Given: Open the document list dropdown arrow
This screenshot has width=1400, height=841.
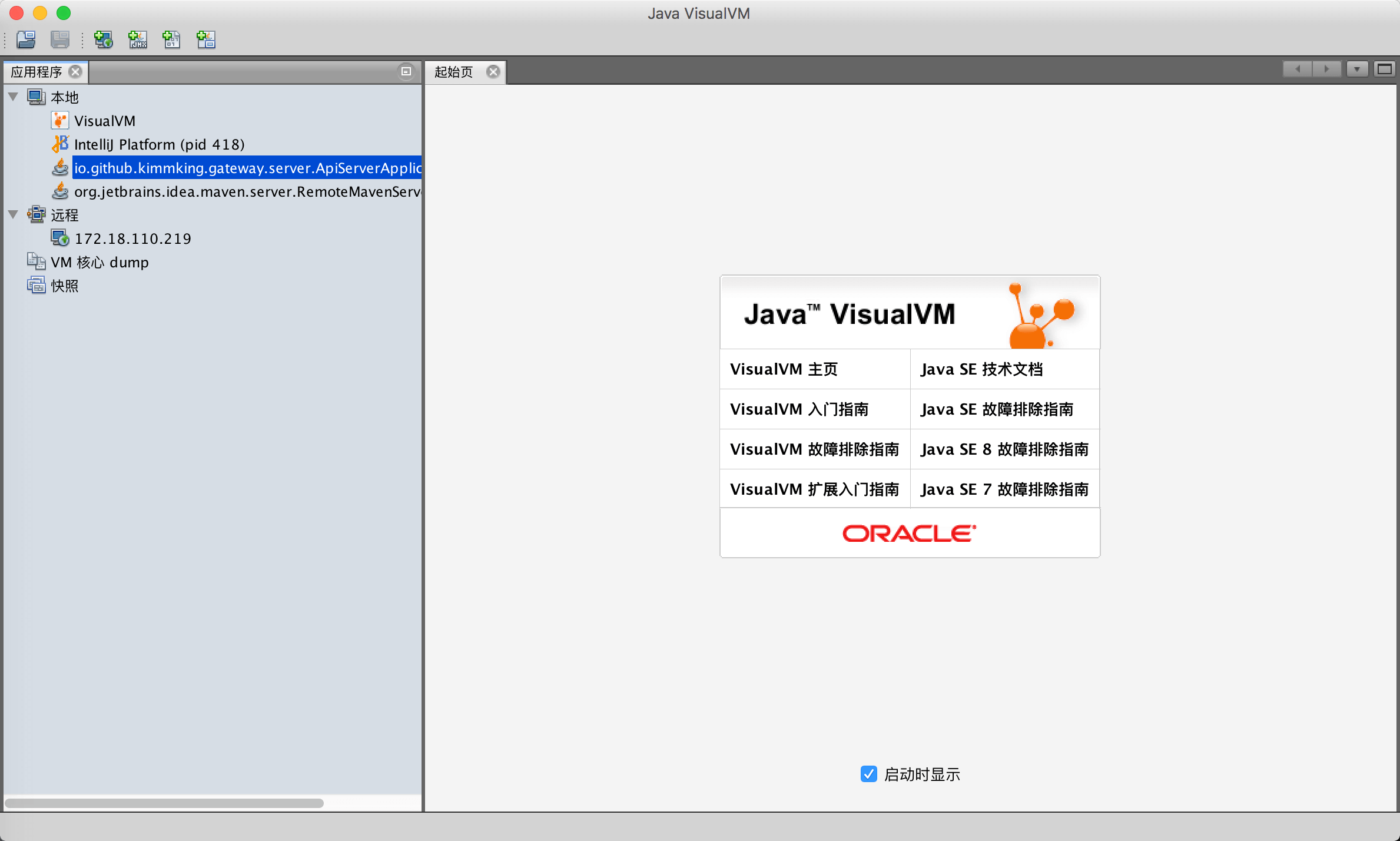Looking at the screenshot, I should pyautogui.click(x=1356, y=69).
